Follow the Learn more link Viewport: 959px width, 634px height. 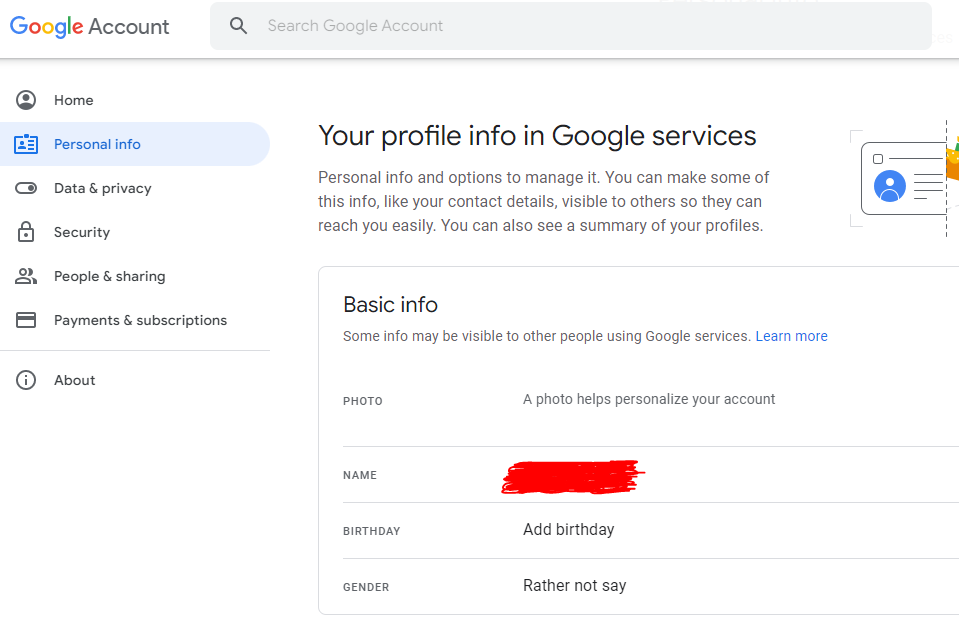tap(791, 336)
